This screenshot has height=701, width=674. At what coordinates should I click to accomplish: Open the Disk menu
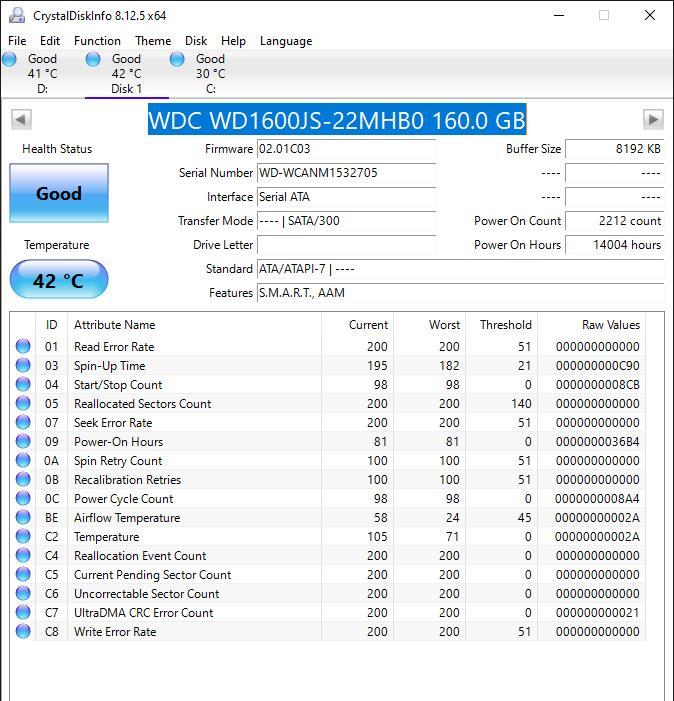tap(196, 41)
